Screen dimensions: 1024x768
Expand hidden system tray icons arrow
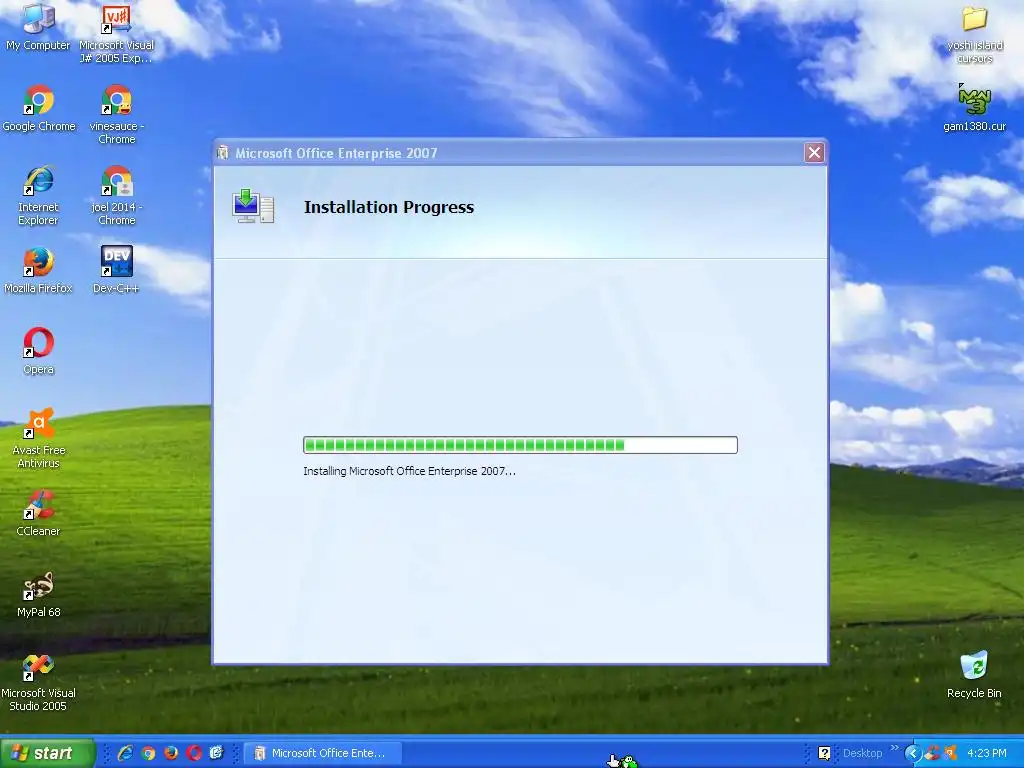click(x=913, y=753)
